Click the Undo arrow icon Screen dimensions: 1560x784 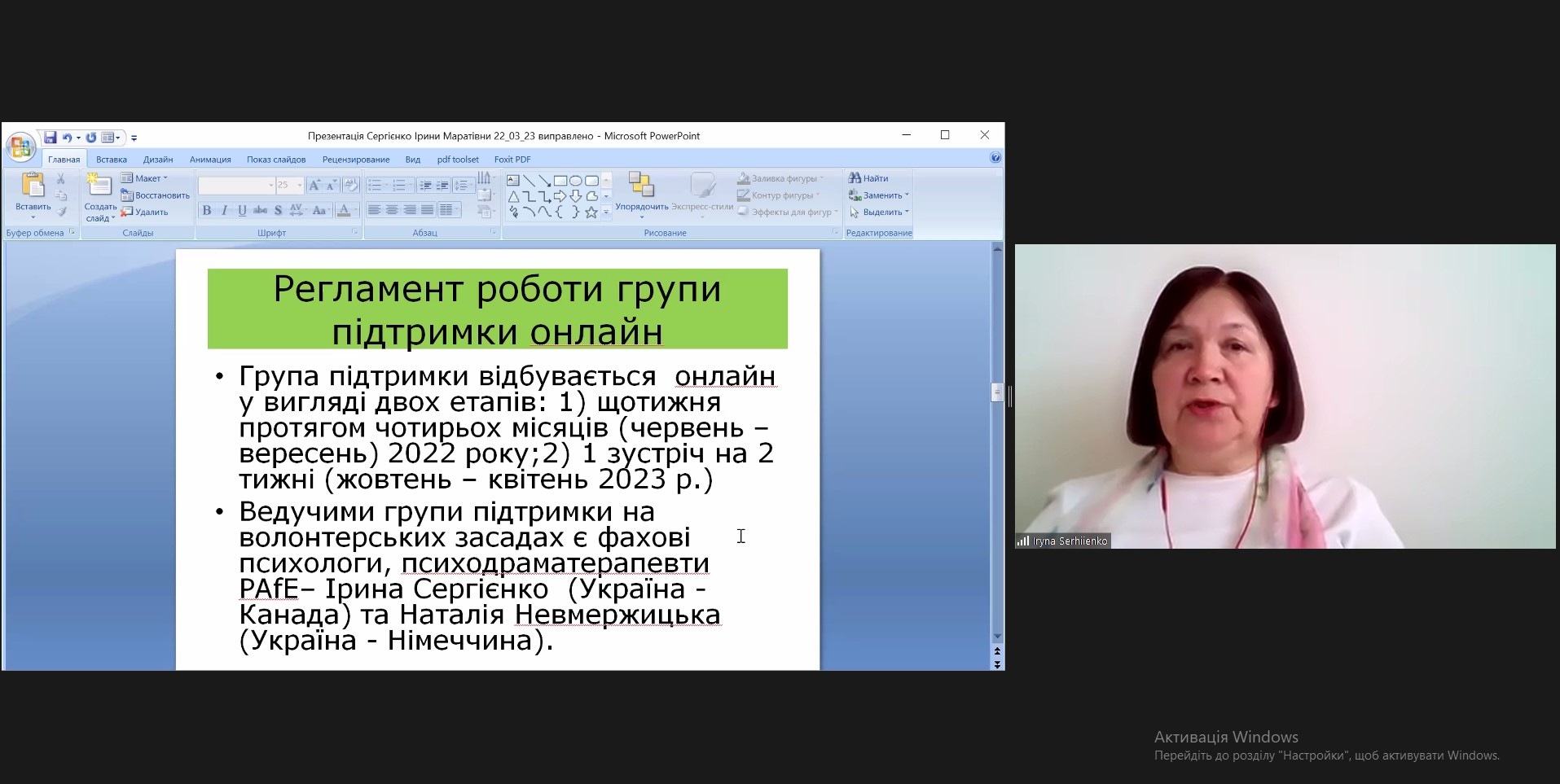coord(68,138)
